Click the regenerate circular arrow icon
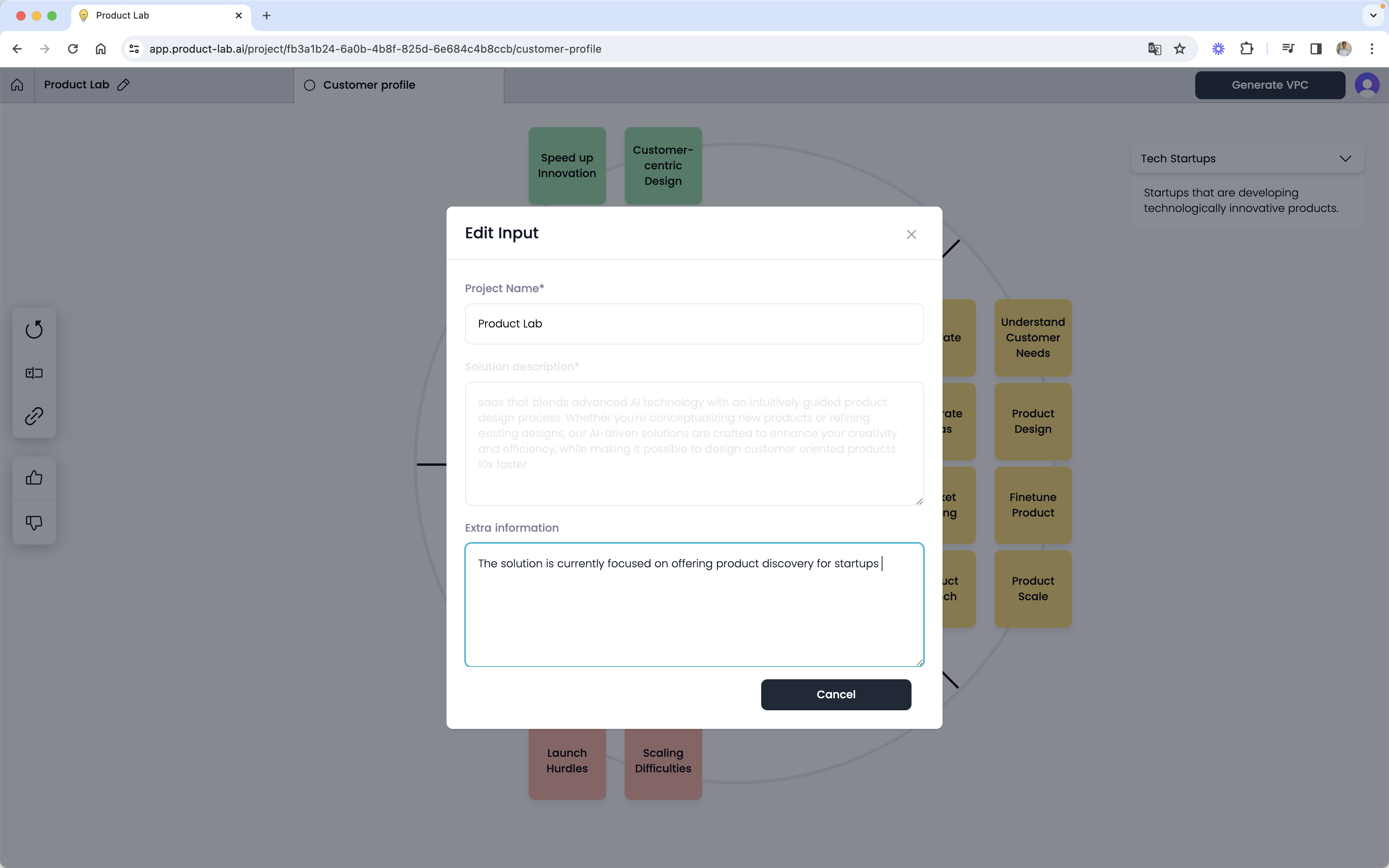This screenshot has width=1389, height=868. pyautogui.click(x=34, y=329)
